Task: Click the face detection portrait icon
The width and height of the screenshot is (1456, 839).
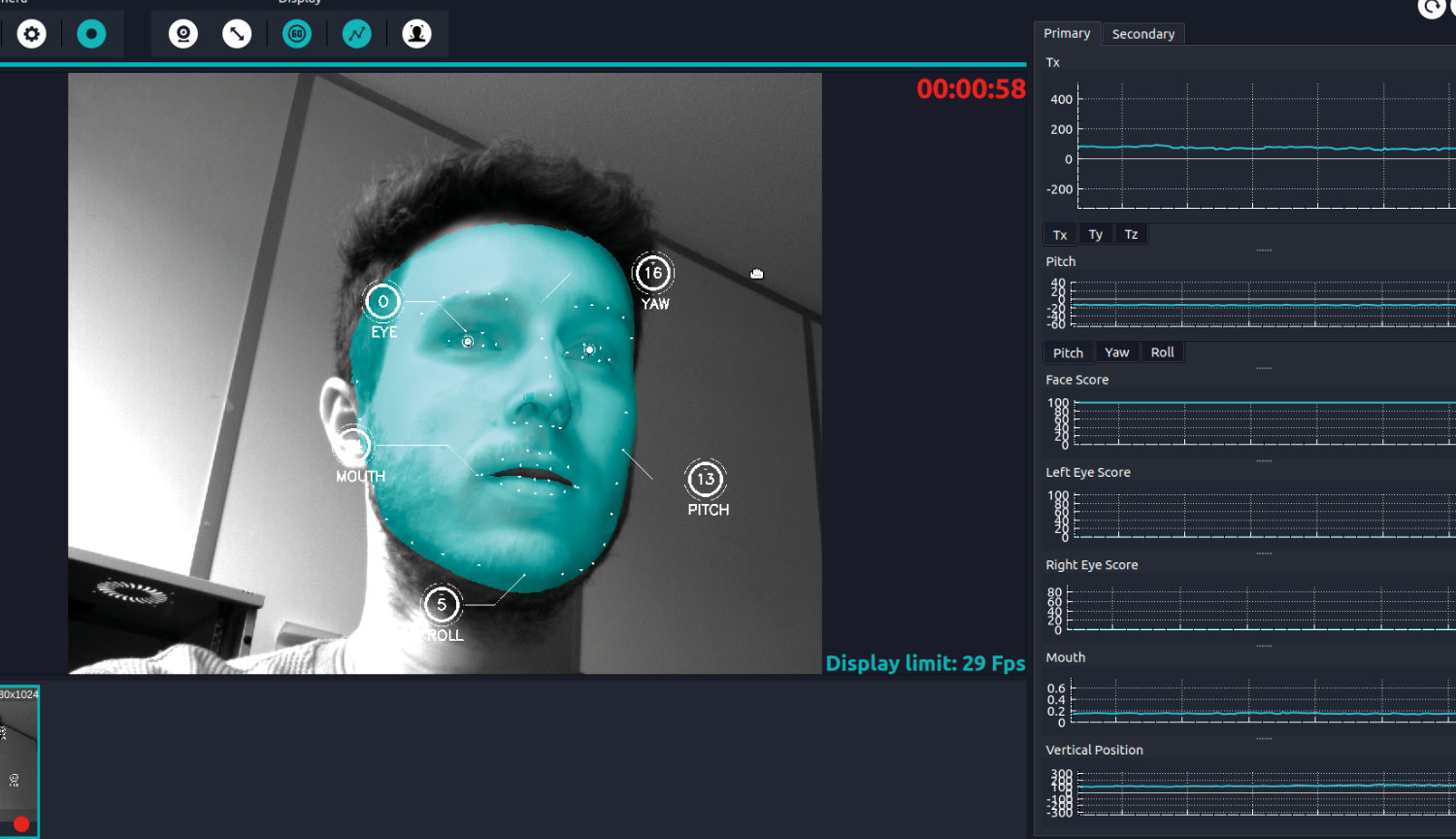Action: (416, 34)
